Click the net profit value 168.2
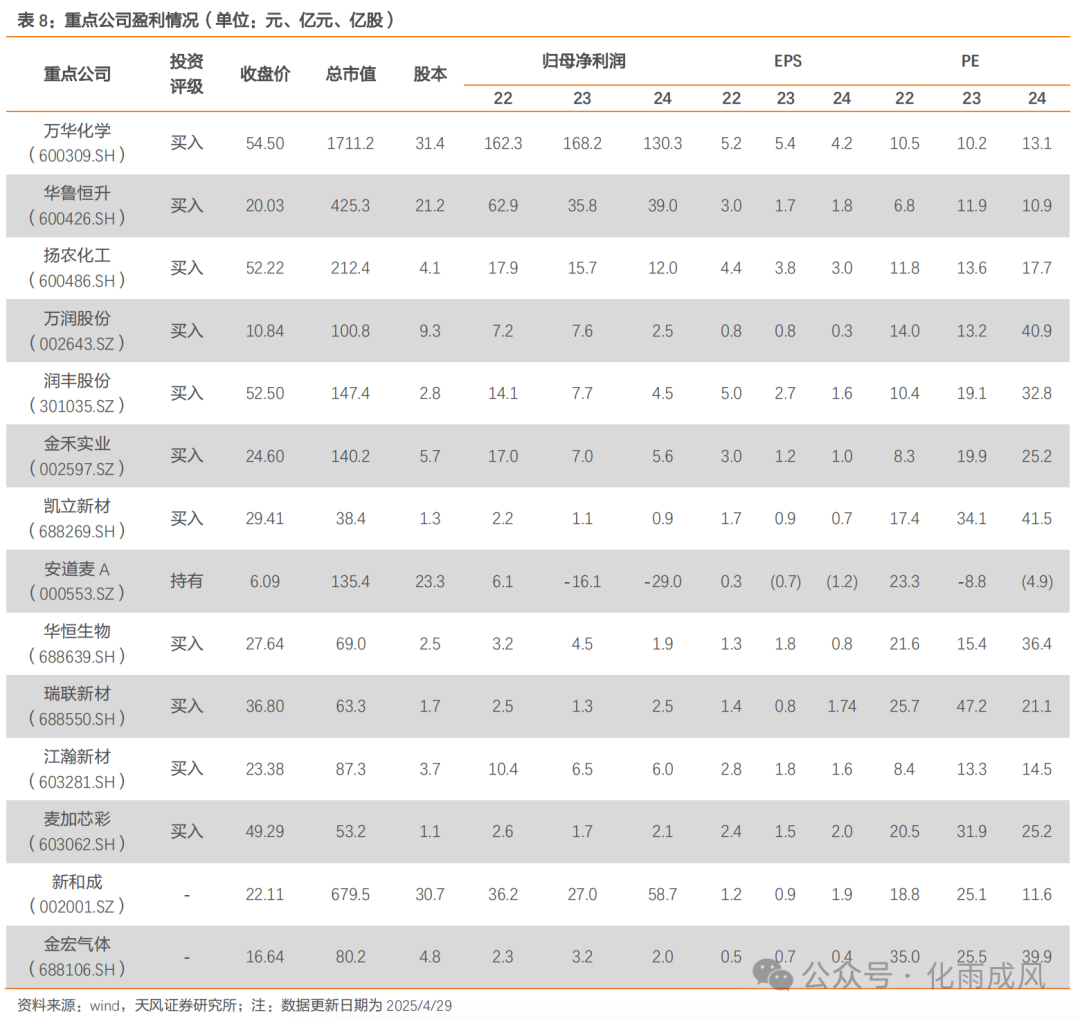The image size is (1080, 1019). click(582, 143)
